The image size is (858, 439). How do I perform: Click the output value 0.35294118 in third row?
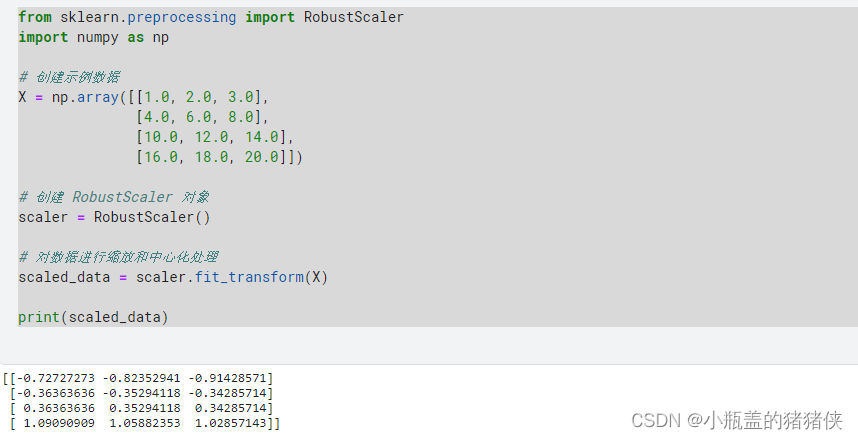click(144, 408)
